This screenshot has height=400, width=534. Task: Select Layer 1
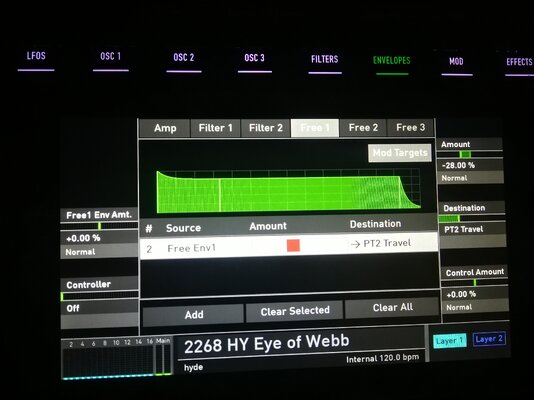click(x=449, y=340)
